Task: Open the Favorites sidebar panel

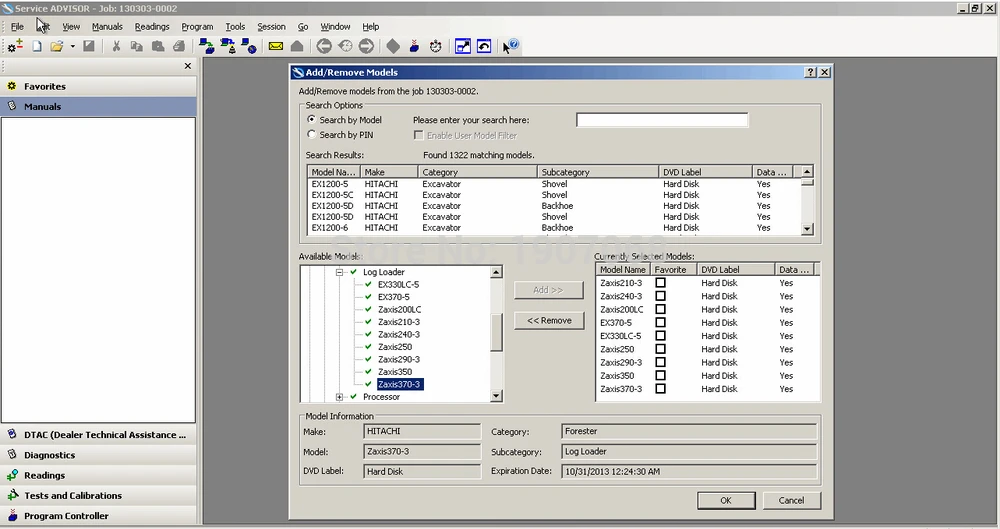Action: [x=45, y=86]
